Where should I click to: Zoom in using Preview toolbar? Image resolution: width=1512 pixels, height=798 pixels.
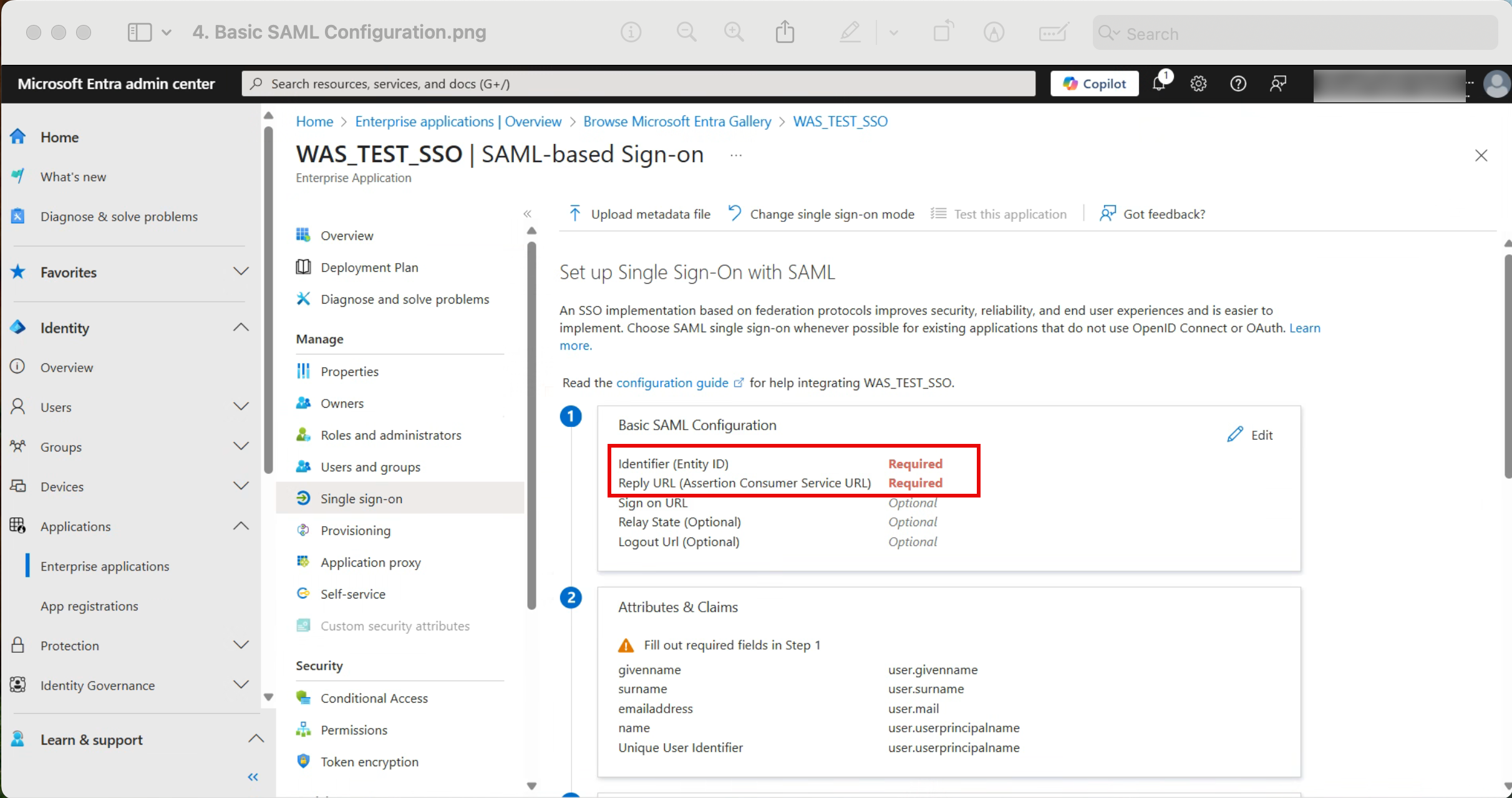734,32
